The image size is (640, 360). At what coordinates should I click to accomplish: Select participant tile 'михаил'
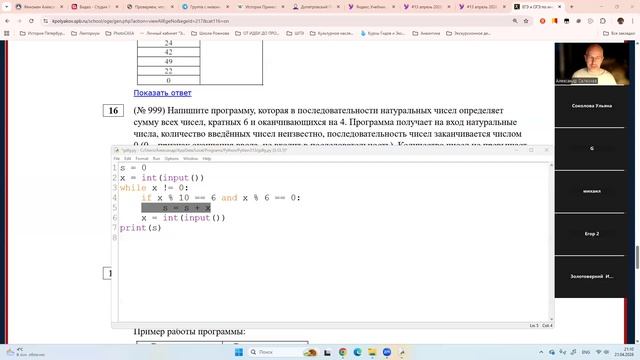[591, 191]
